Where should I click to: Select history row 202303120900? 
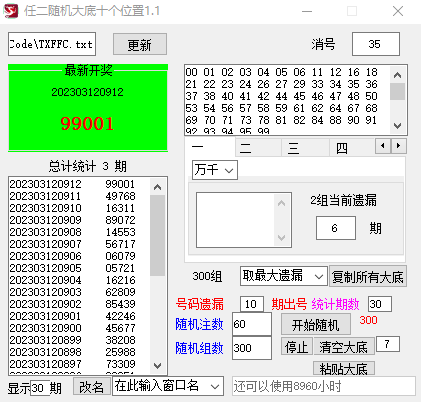coord(79,328)
